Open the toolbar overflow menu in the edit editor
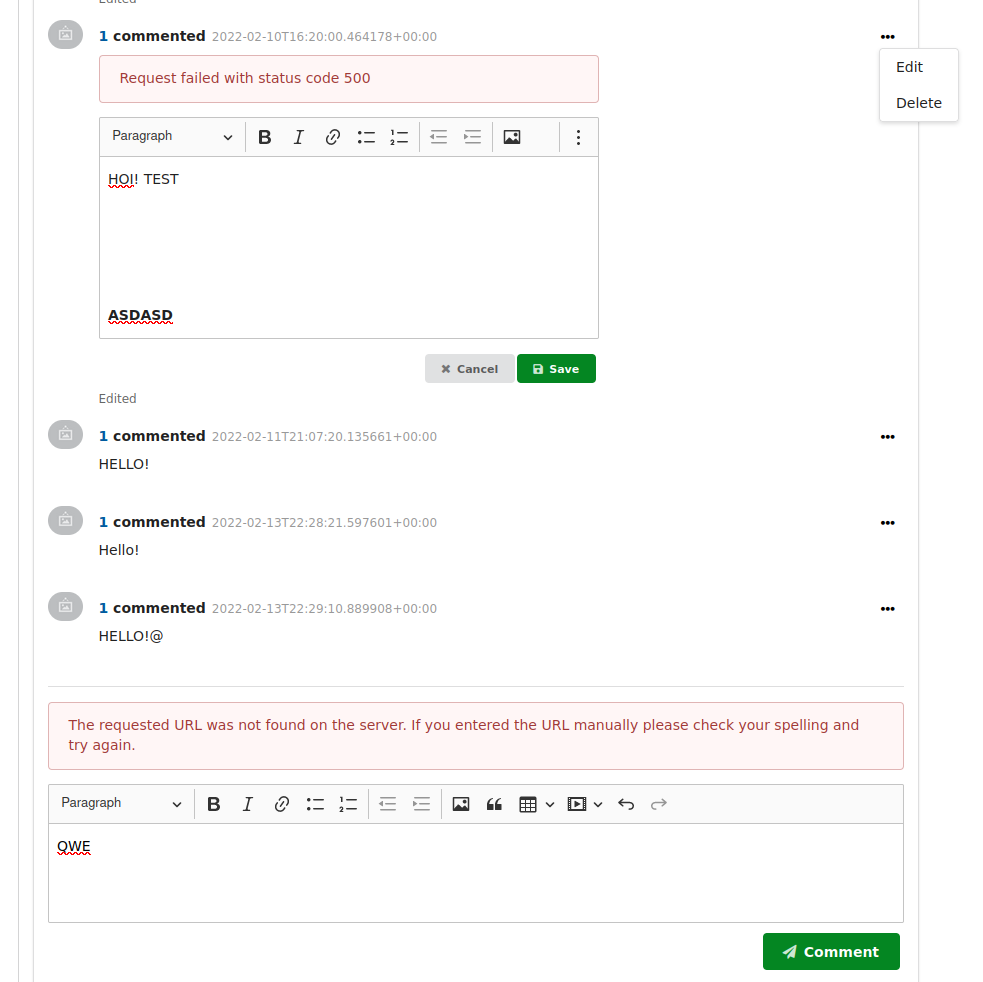983x982 pixels. [578, 137]
